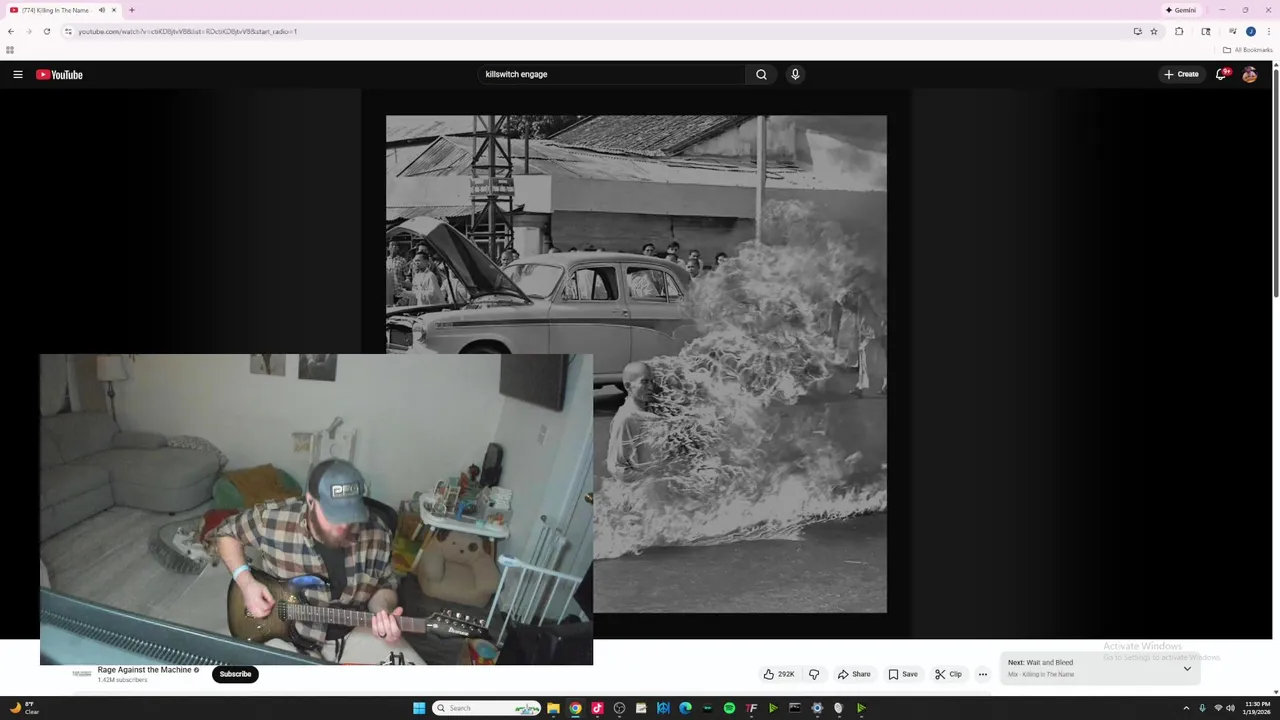Open the taskbar clock and date
Image resolution: width=1280 pixels, height=720 pixels.
1257,708
